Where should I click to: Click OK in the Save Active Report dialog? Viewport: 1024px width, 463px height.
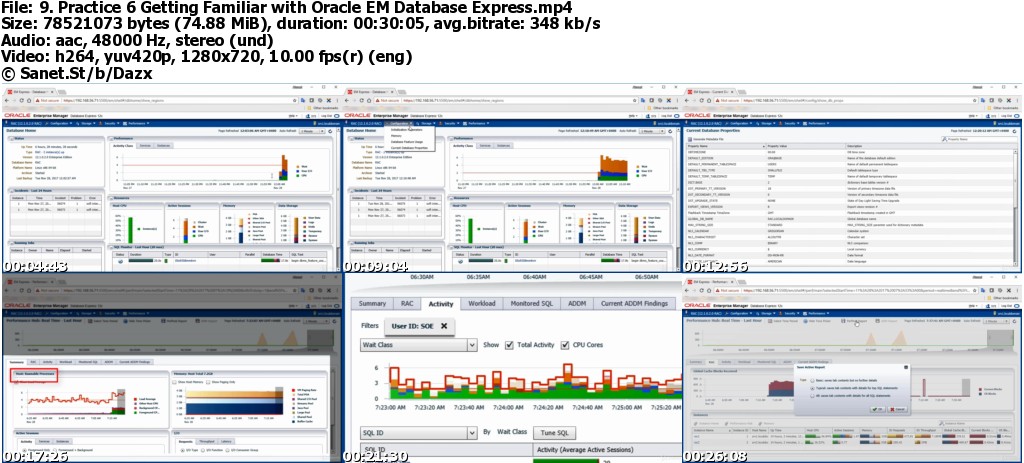(878, 409)
